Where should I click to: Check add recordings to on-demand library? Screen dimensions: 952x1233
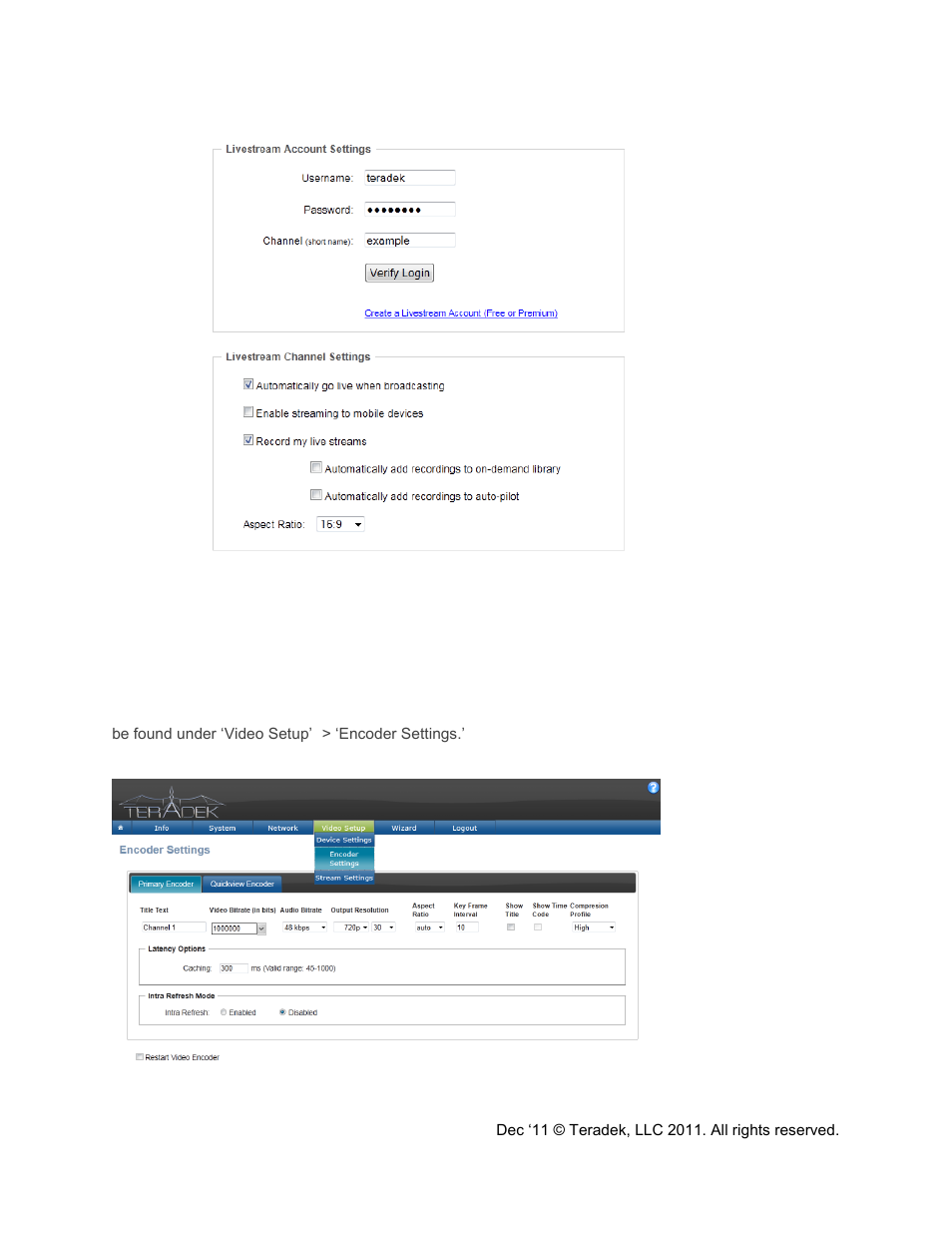click(x=316, y=467)
